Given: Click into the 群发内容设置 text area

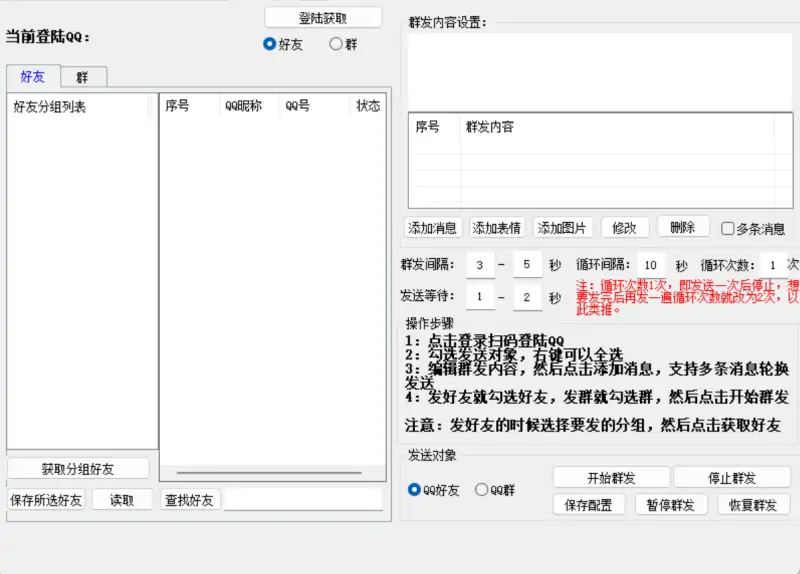Looking at the screenshot, I should point(600,72).
